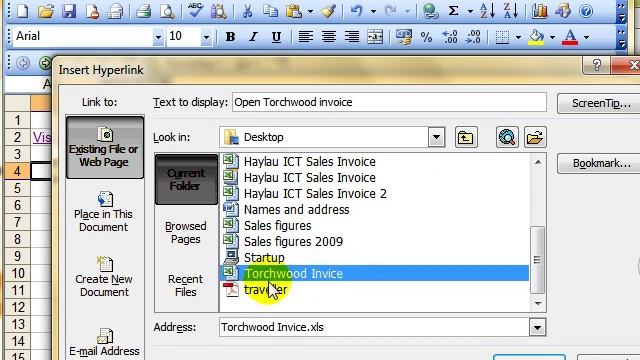640x360 pixels.
Task: Align text left in the cell
Action: click(x=305, y=37)
